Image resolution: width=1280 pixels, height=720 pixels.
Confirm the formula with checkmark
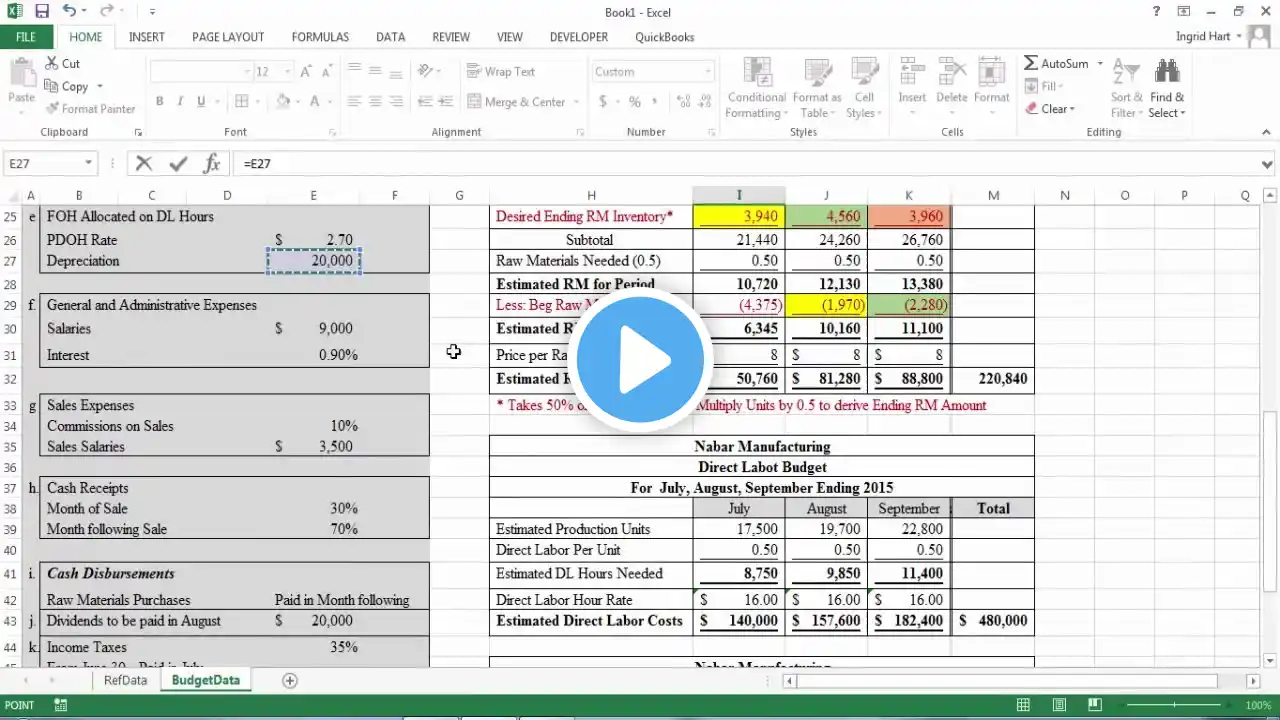178,163
